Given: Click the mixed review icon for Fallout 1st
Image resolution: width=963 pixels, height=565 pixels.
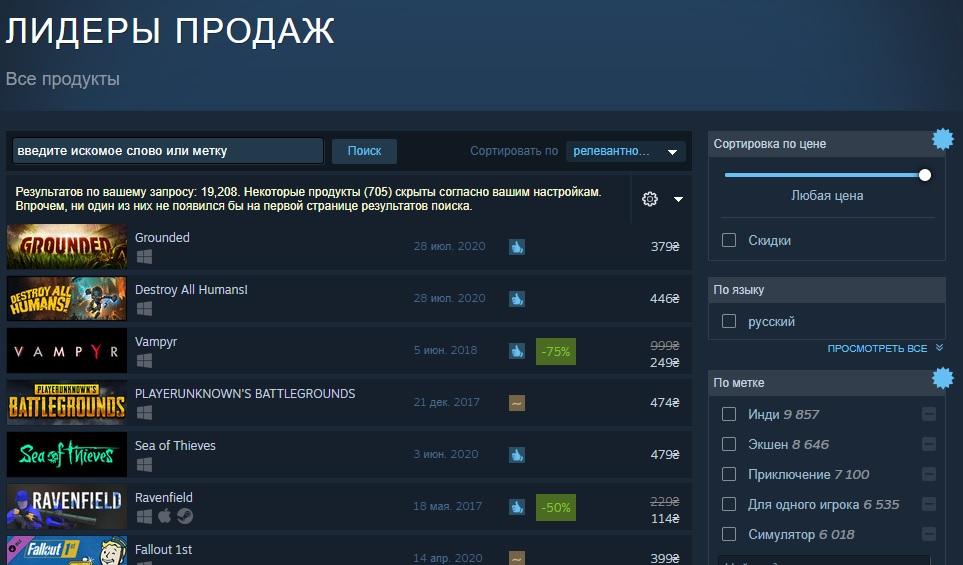Looking at the screenshot, I should (x=517, y=558).
